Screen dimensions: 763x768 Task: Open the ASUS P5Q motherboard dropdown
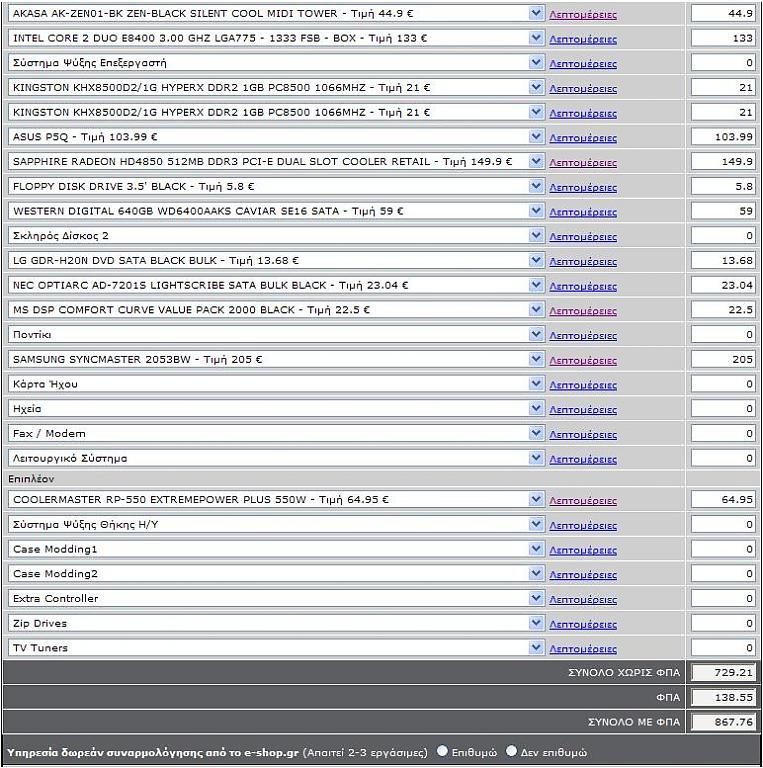coord(276,137)
